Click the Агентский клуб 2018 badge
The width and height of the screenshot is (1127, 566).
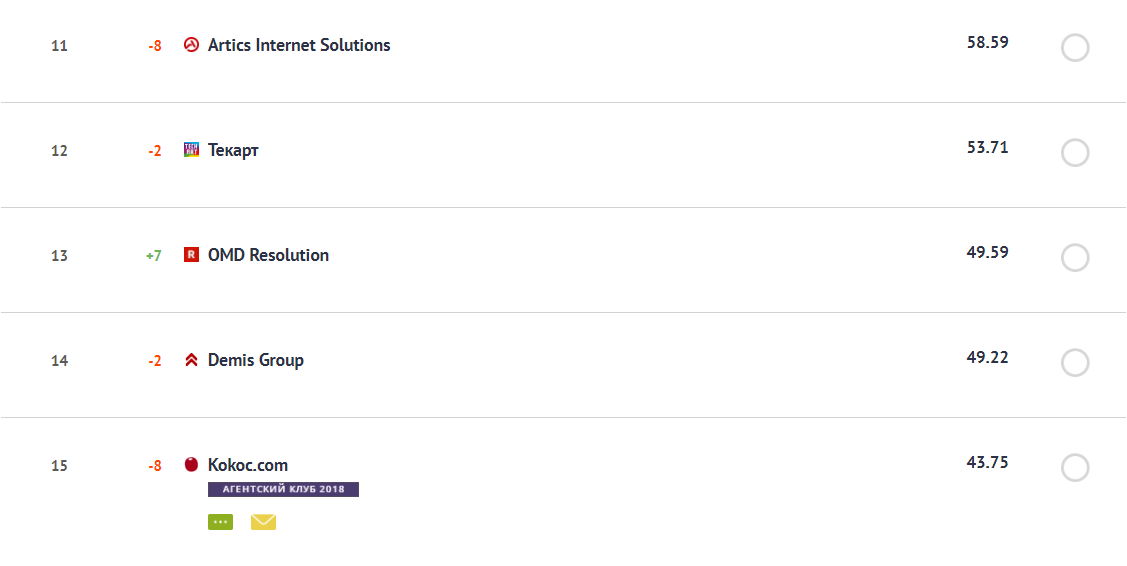click(283, 490)
